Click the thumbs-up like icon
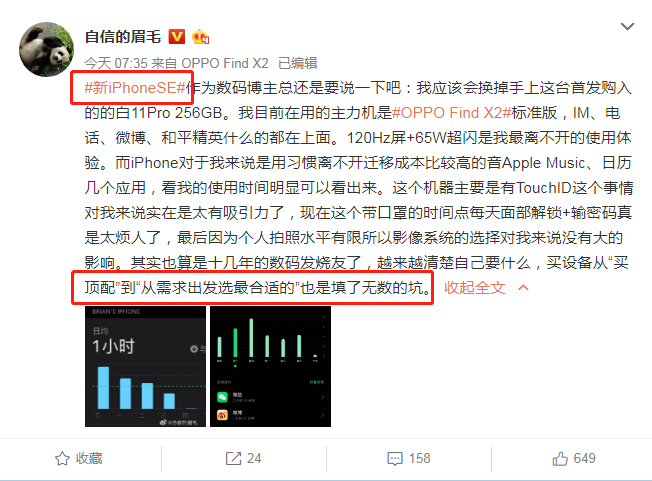The height and width of the screenshot is (481, 652). coord(560,459)
